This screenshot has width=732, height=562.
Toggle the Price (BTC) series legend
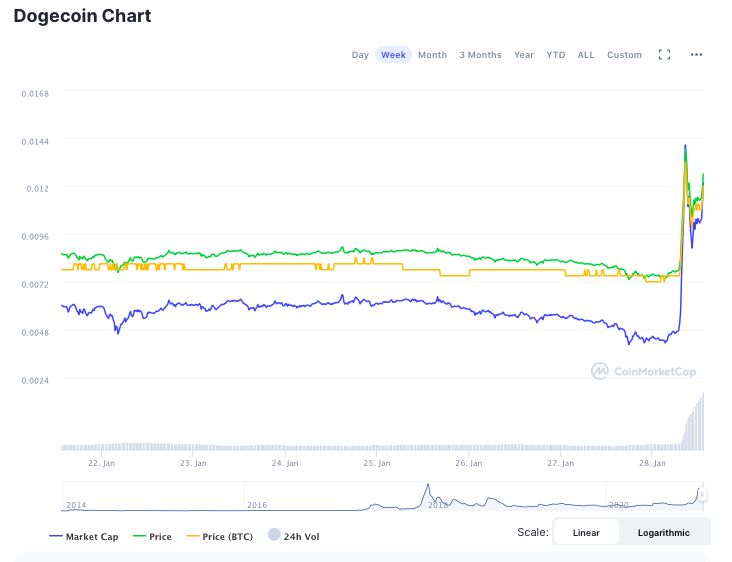pos(219,536)
